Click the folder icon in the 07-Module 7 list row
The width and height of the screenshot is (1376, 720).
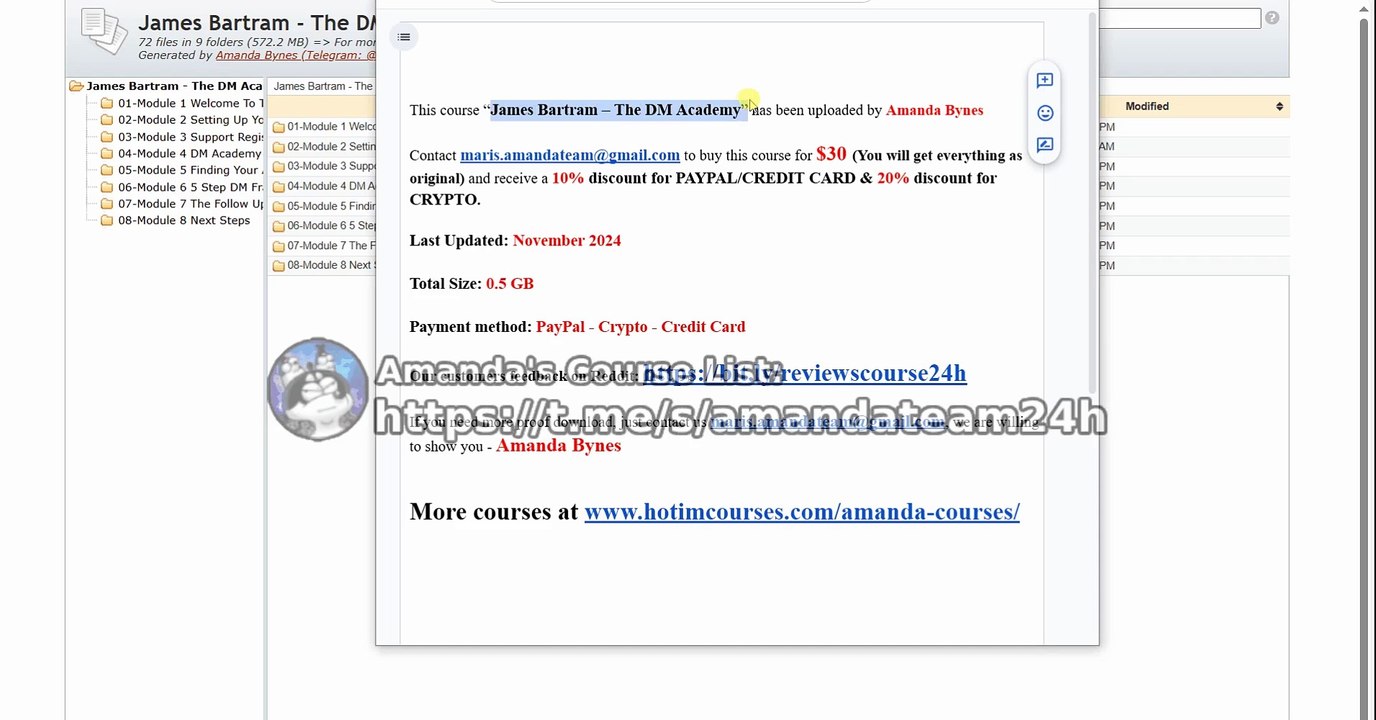279,246
